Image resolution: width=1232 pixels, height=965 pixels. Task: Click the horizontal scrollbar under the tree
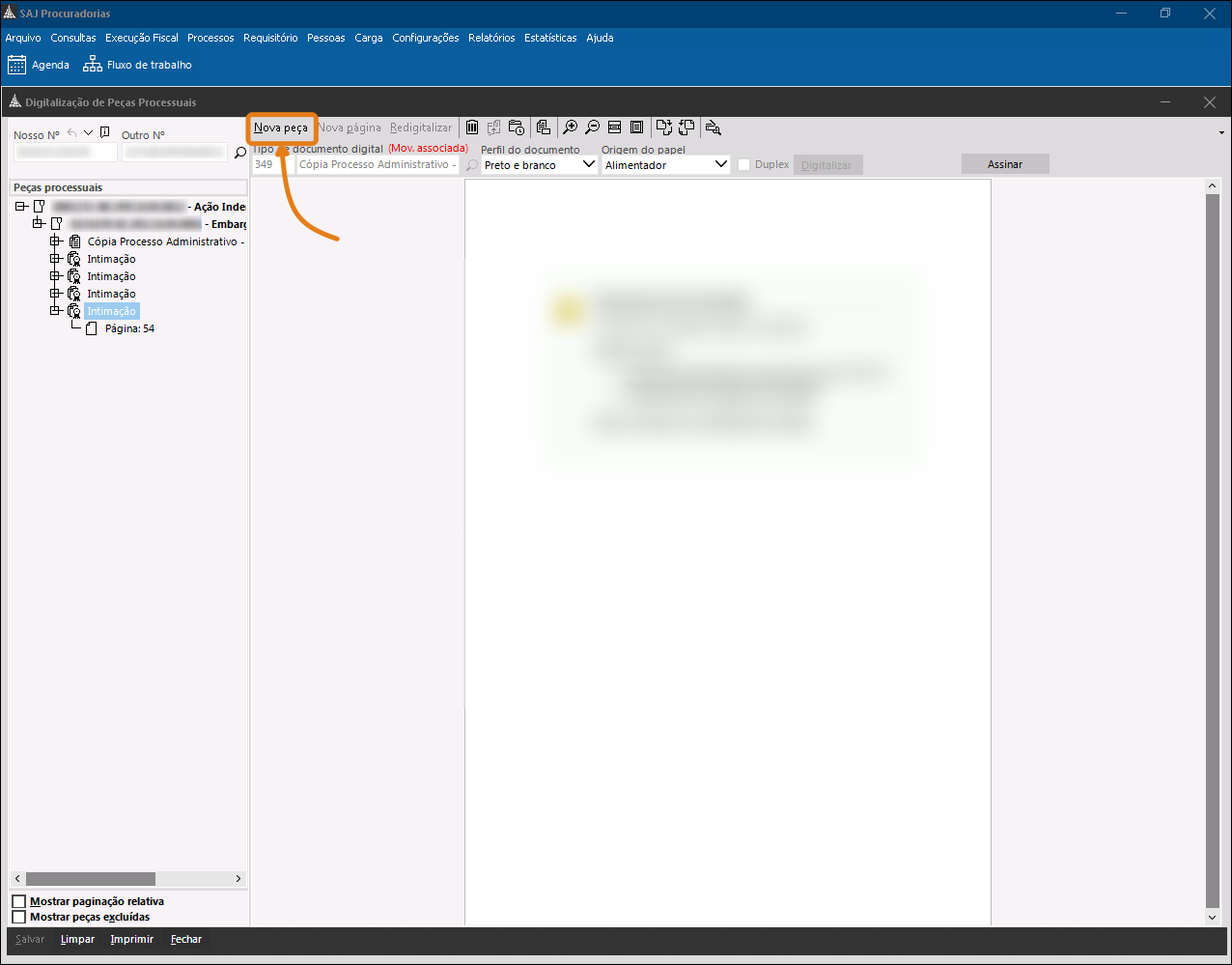pyautogui.click(x=91, y=879)
